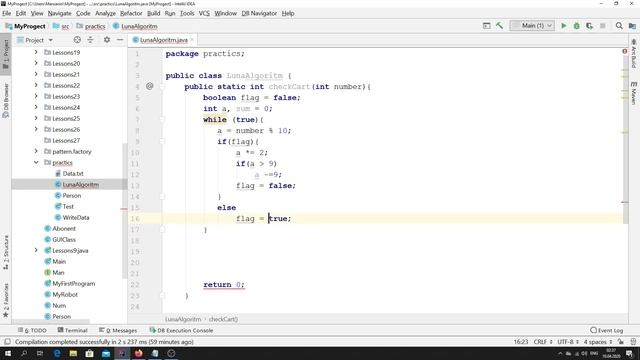Toggle tool window bars icon in status bar corner
Image resolution: width=640 pixels, height=360 pixels.
click(7, 342)
